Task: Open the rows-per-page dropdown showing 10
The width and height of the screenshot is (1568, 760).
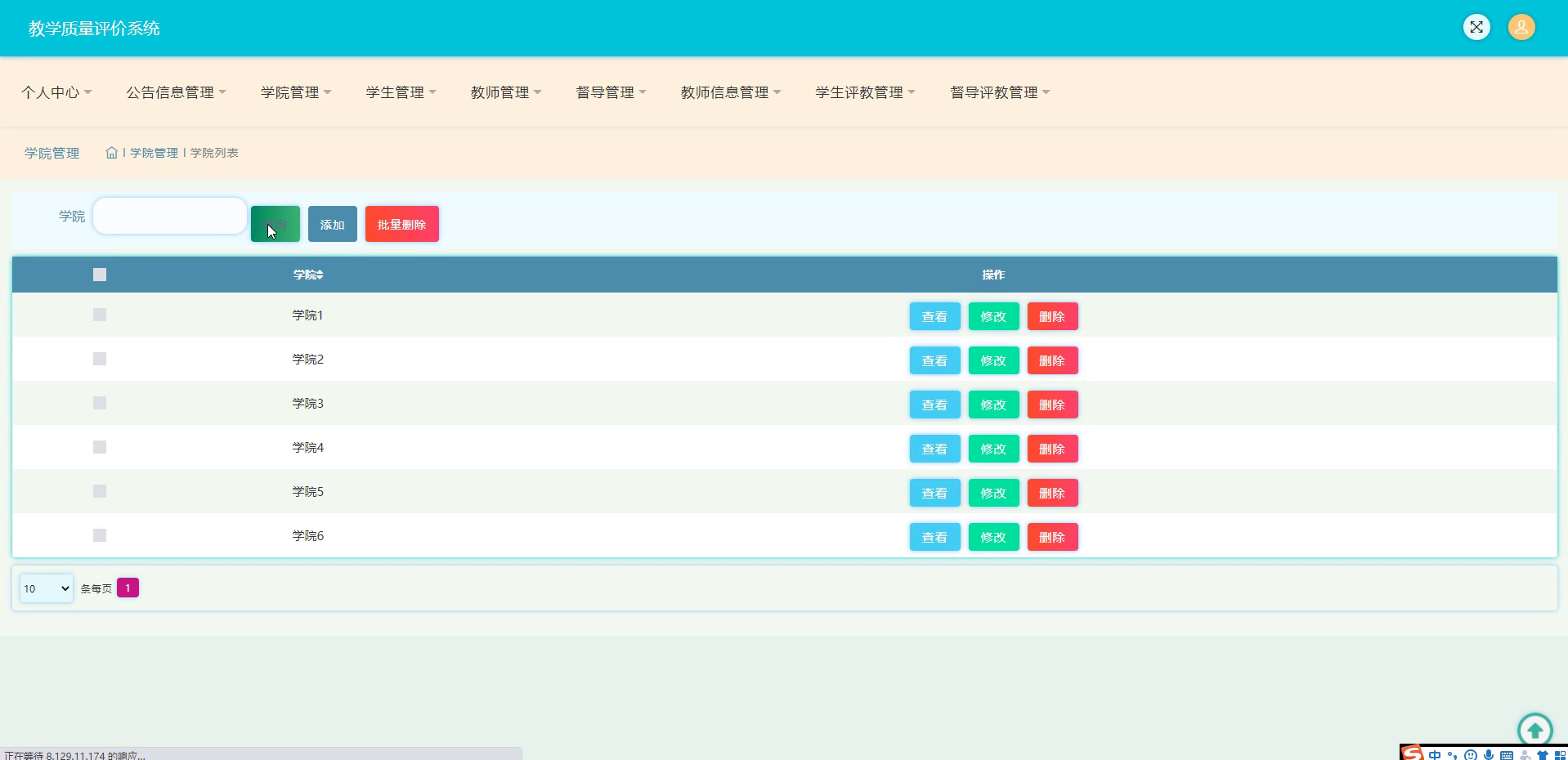Action: coord(46,588)
